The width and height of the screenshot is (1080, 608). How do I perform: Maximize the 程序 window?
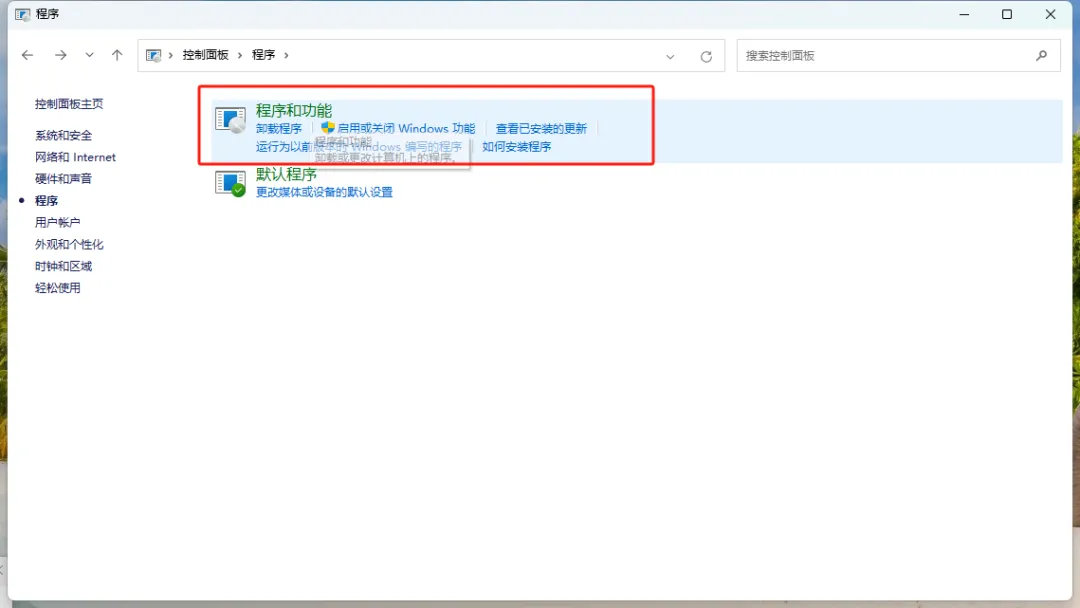[1007, 14]
